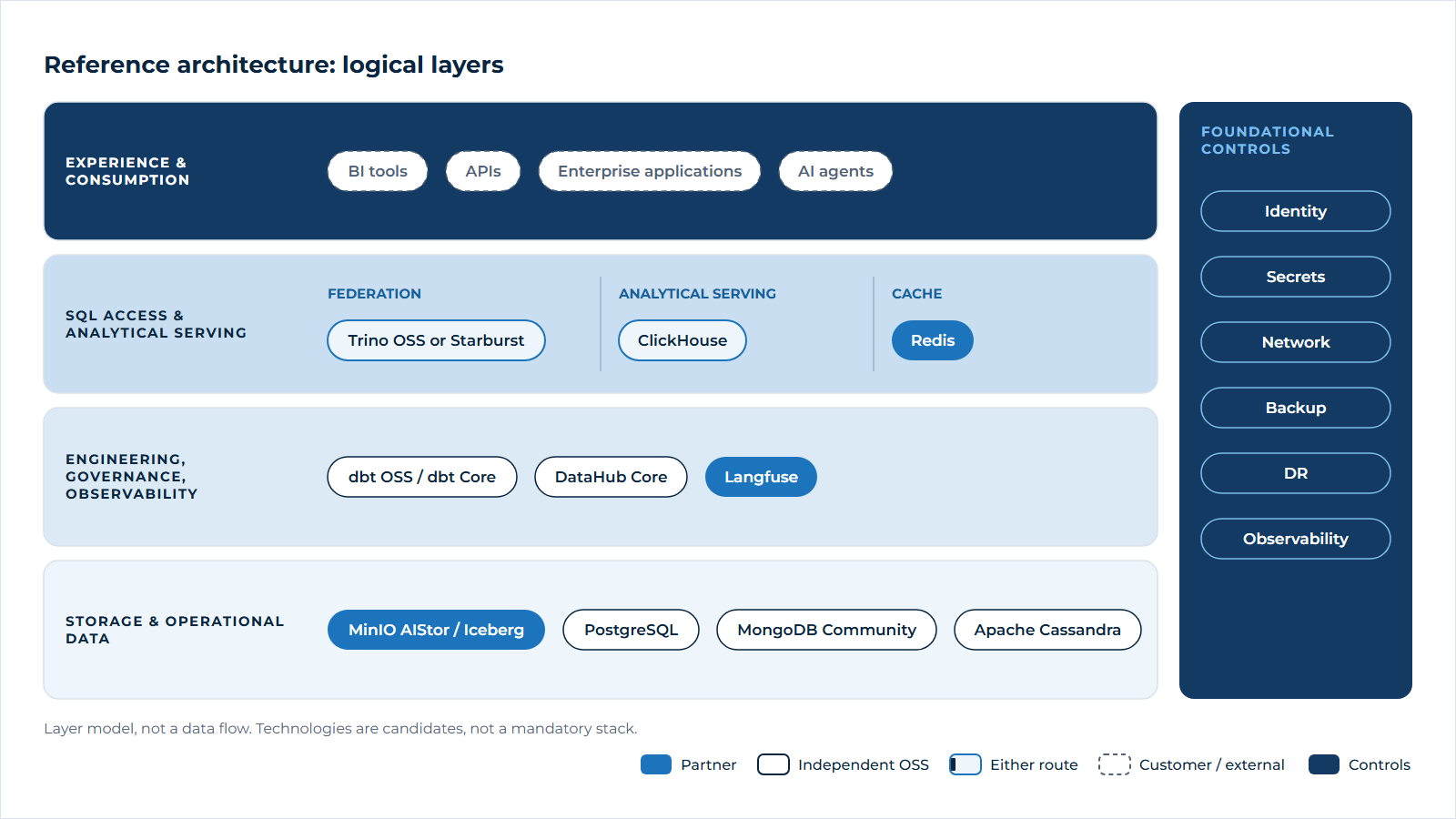This screenshot has width=1456, height=819.
Task: Click SQL ACCESS & ANALYTICAL SERVING label
Action: point(156,324)
